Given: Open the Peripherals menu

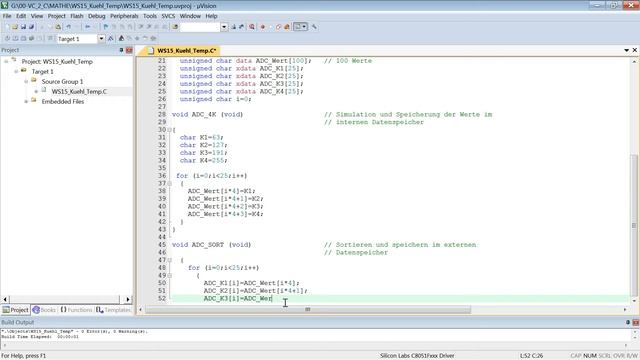Looking at the screenshot, I should (124, 16).
